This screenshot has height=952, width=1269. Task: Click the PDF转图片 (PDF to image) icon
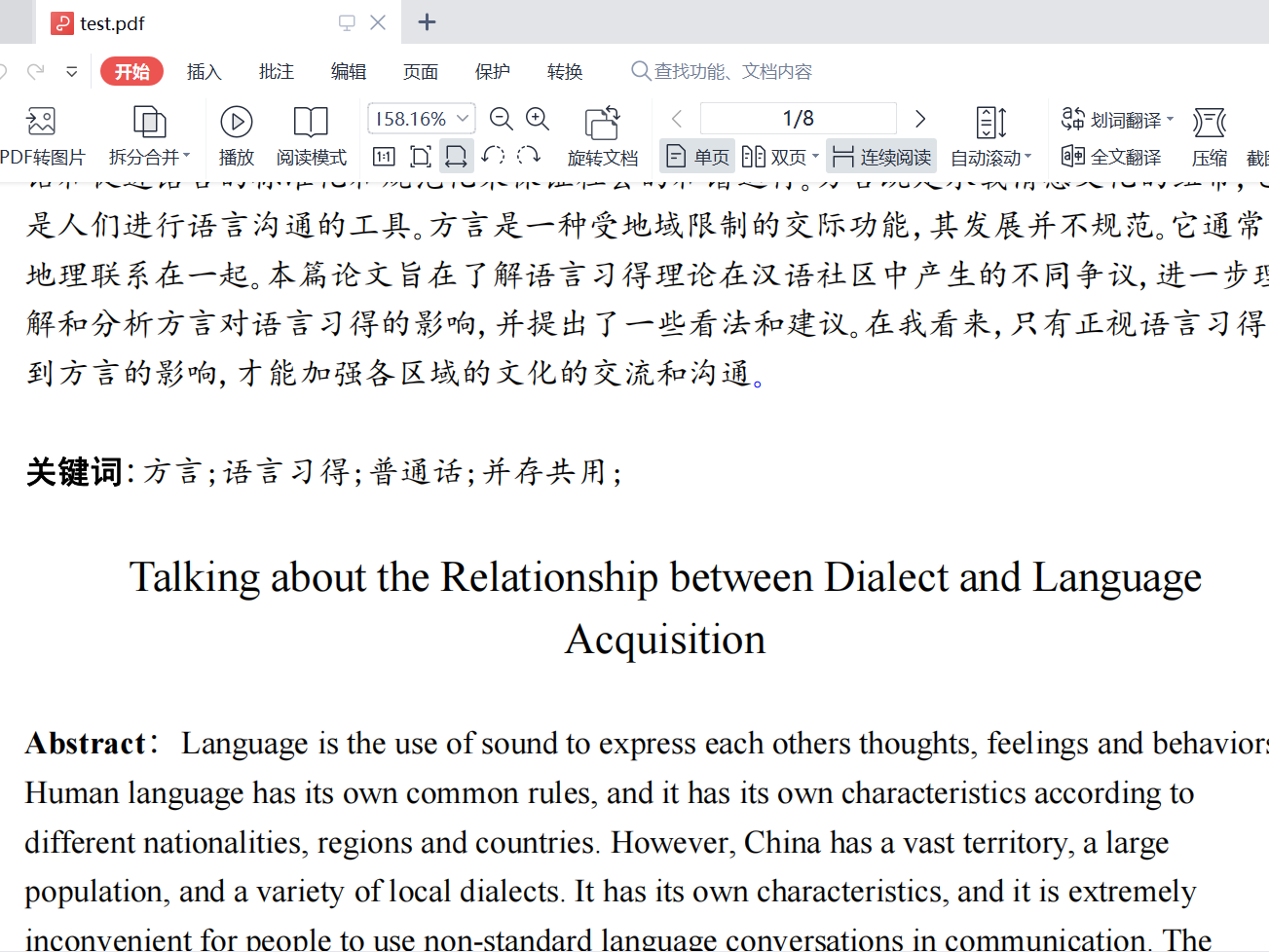41,122
